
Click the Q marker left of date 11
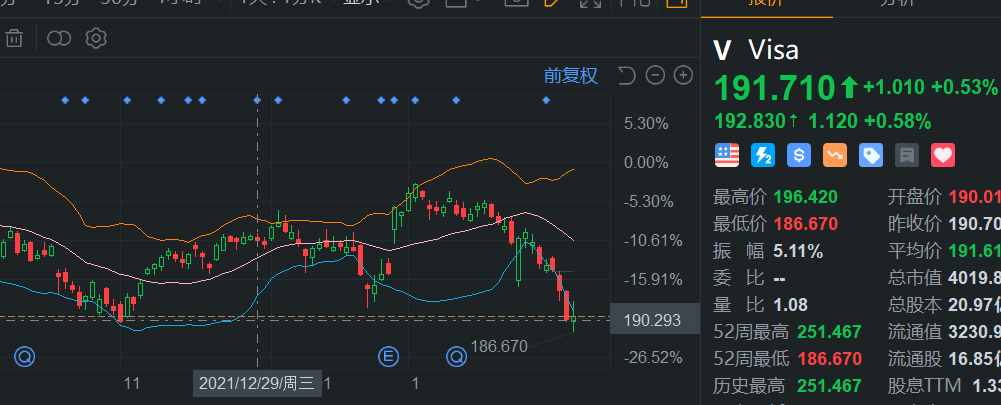coord(25,356)
